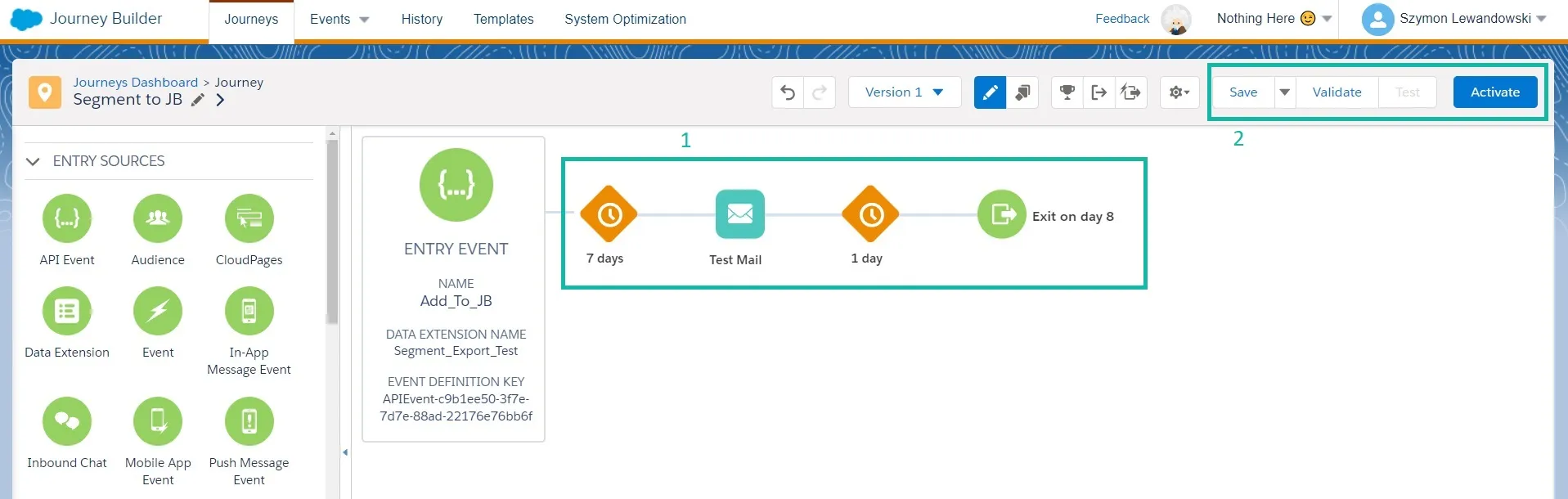Click the undo arrow icon
This screenshot has height=499, width=1568.
click(788, 92)
